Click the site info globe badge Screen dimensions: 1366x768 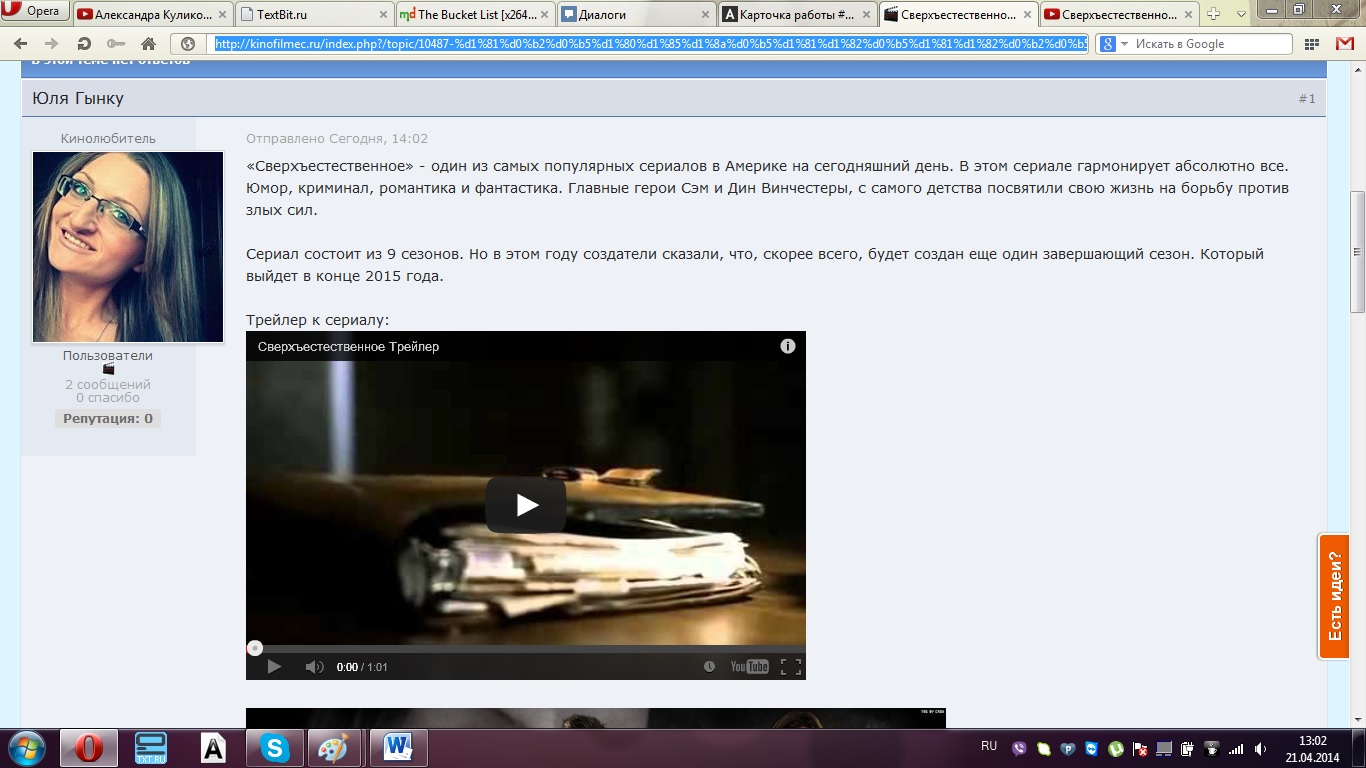pyautogui.click(x=188, y=44)
